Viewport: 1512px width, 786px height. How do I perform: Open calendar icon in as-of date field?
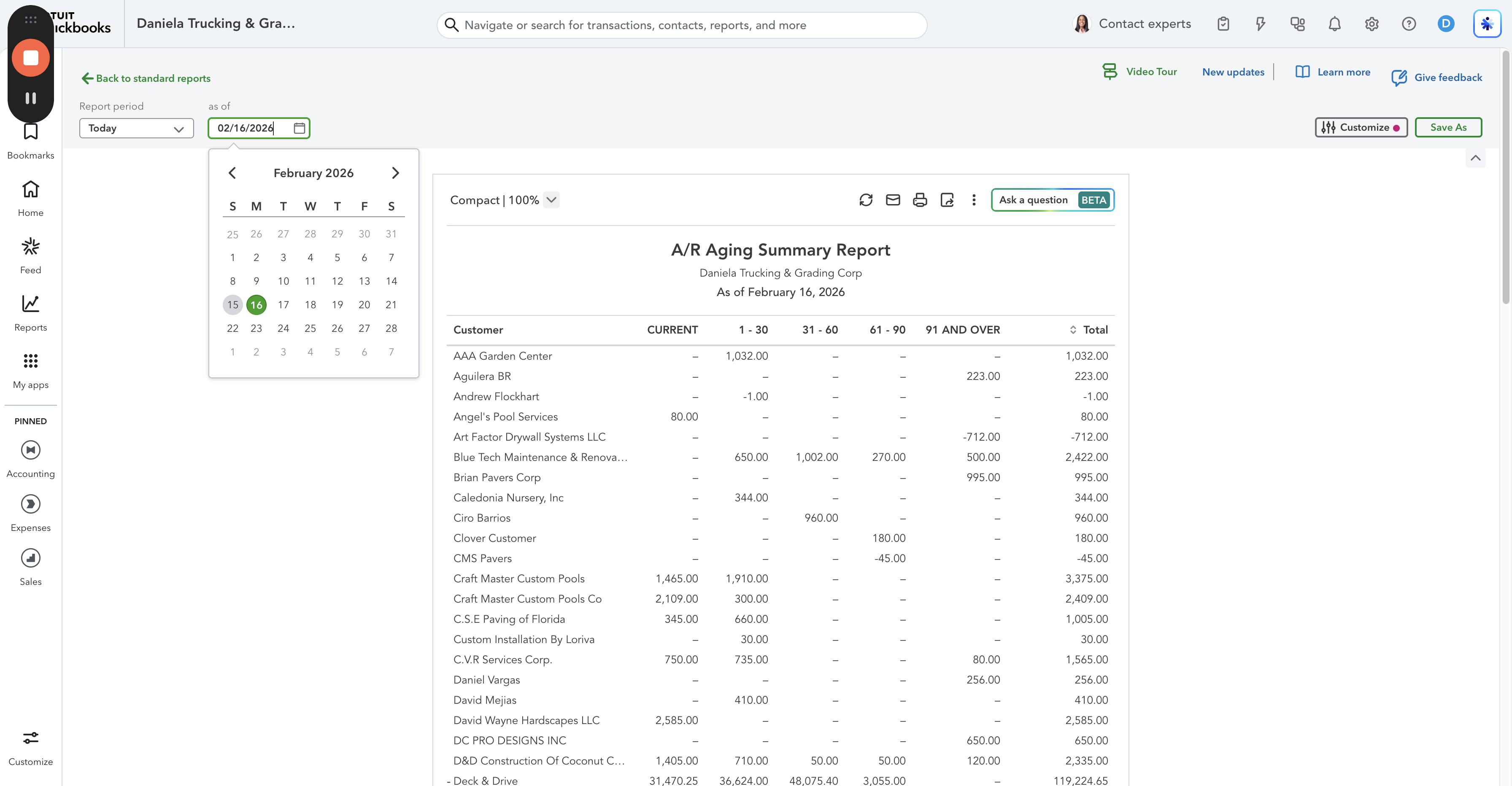299,128
